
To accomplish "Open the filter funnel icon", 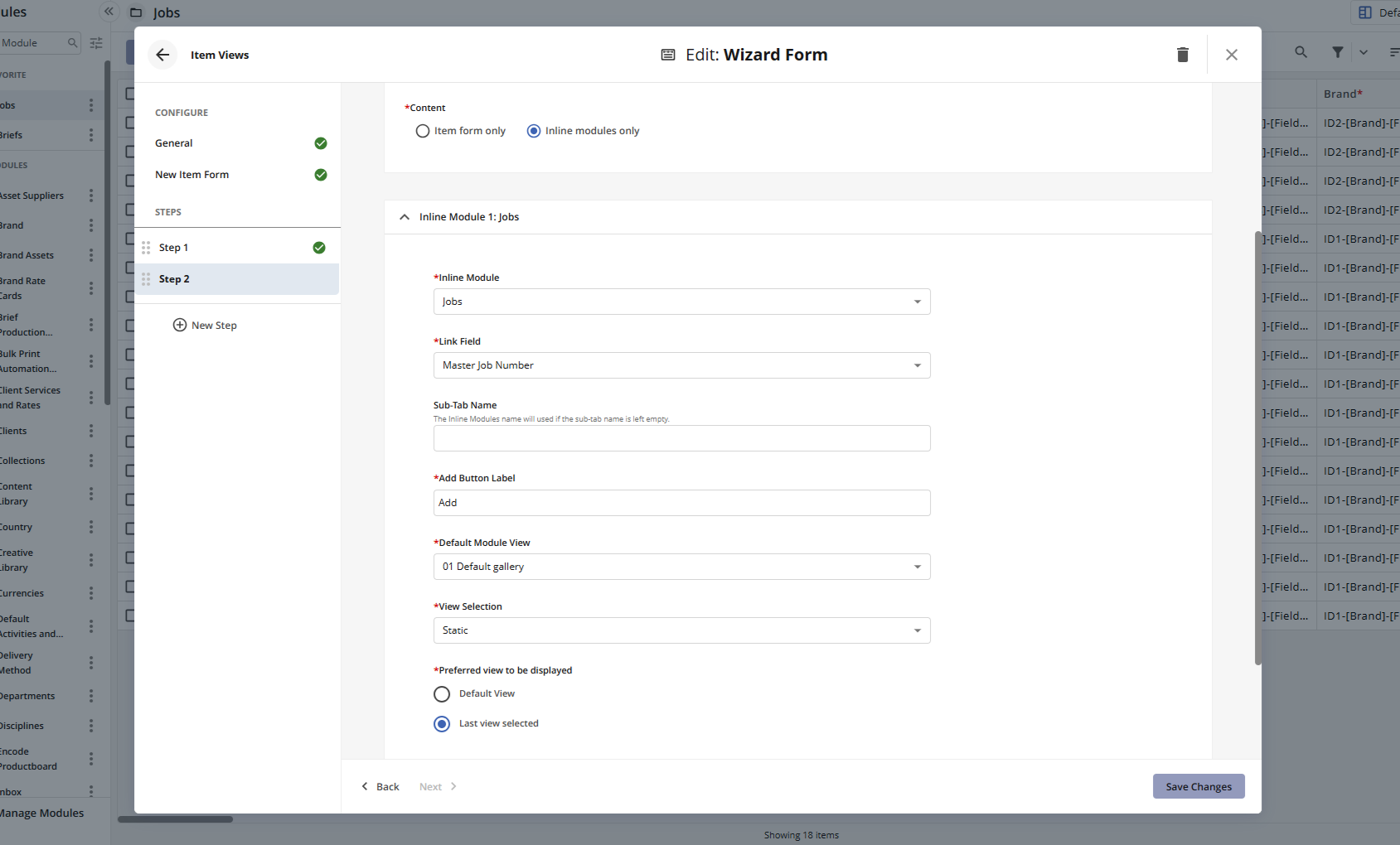I will pyautogui.click(x=1338, y=52).
